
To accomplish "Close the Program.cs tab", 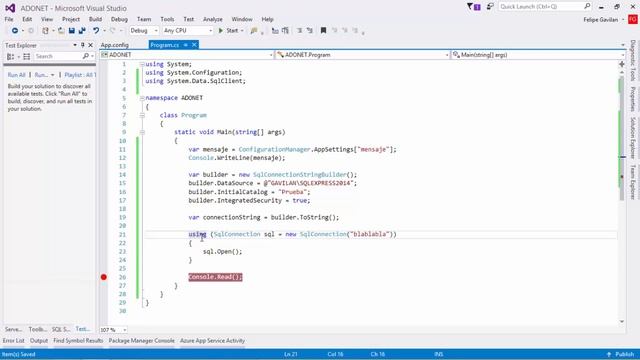I will tap(194, 45).
